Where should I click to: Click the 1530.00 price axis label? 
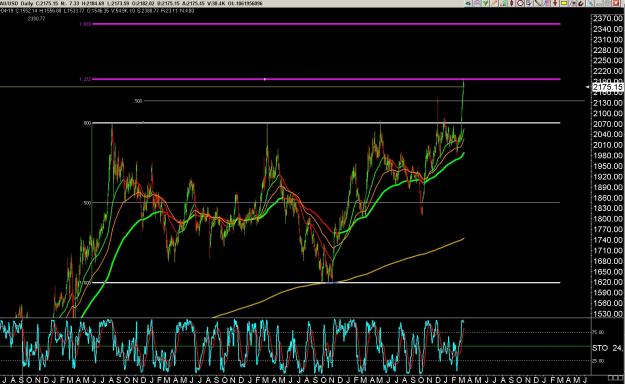[607, 313]
